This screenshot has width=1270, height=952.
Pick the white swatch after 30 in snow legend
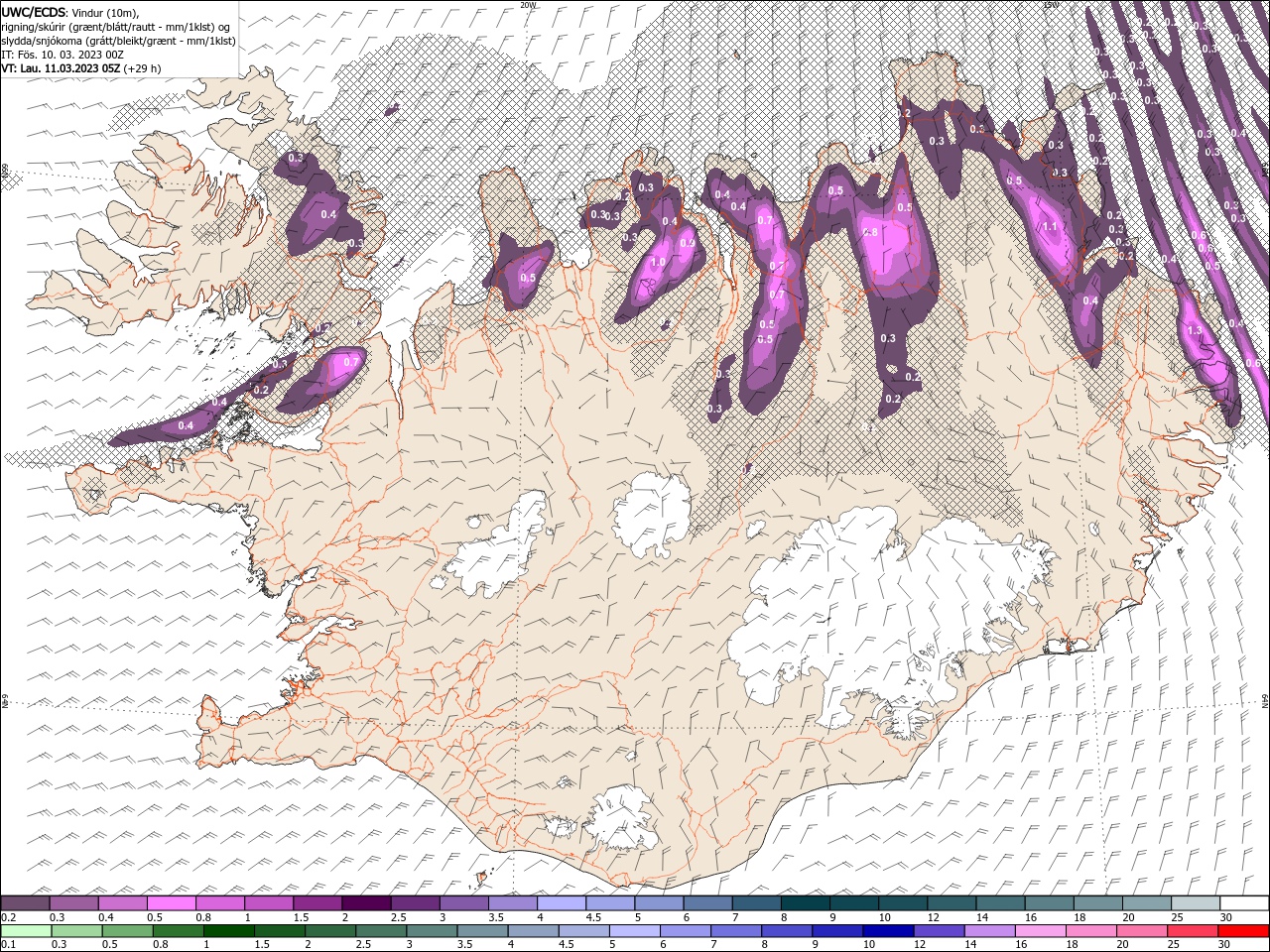tap(1244, 903)
